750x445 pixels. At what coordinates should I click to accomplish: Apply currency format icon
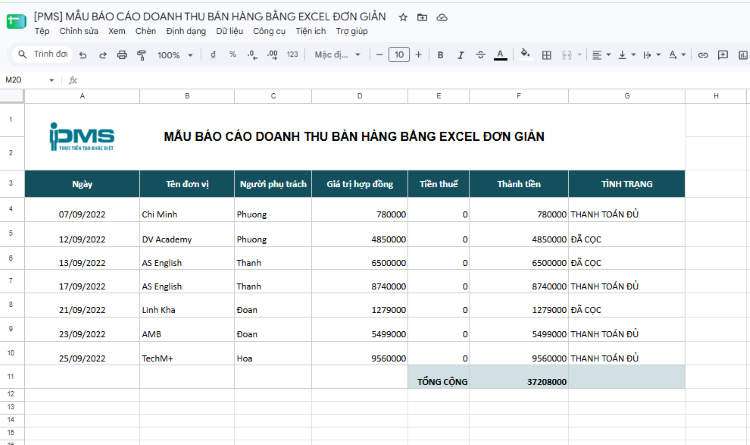point(213,55)
